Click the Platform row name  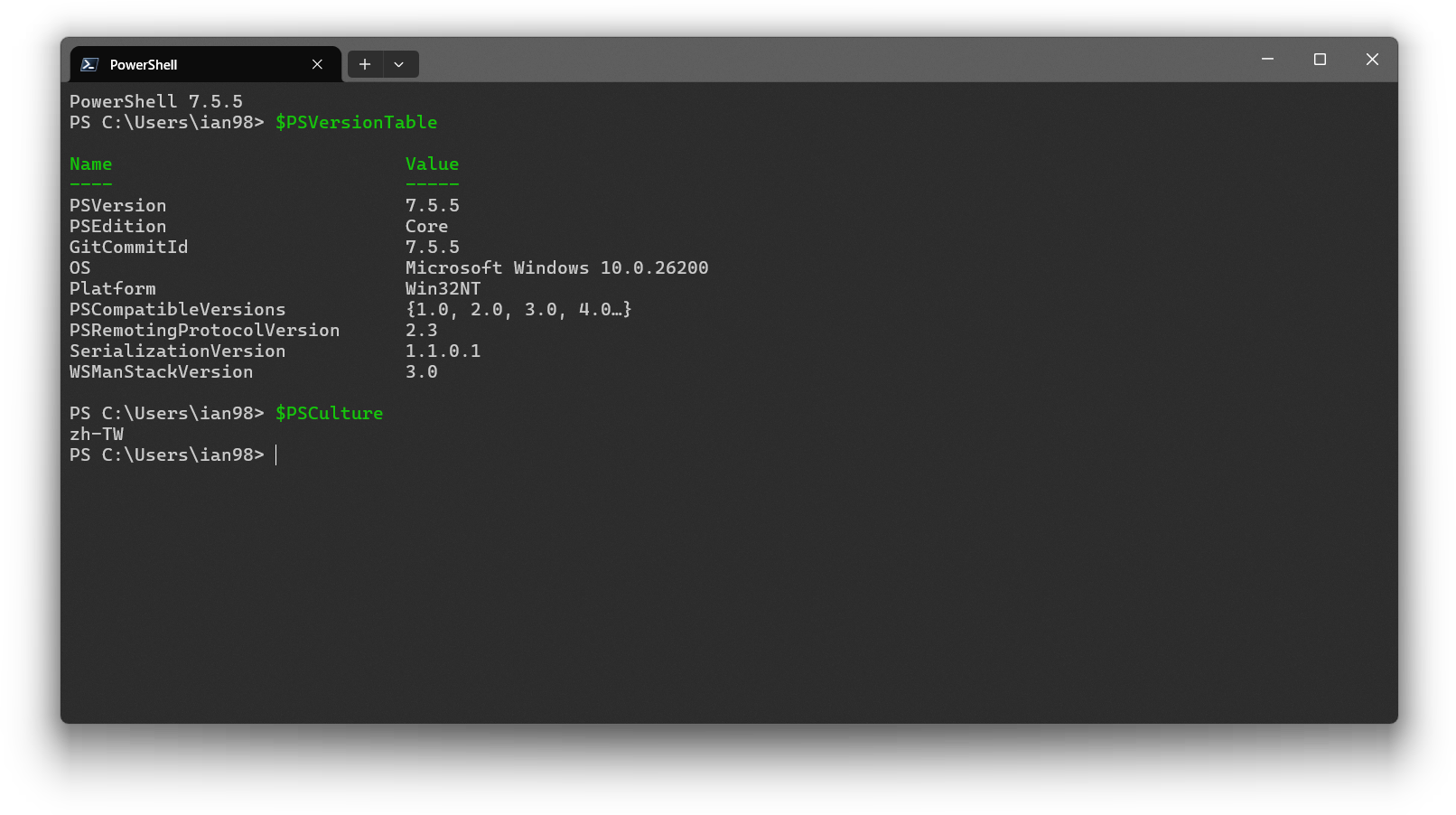point(113,288)
